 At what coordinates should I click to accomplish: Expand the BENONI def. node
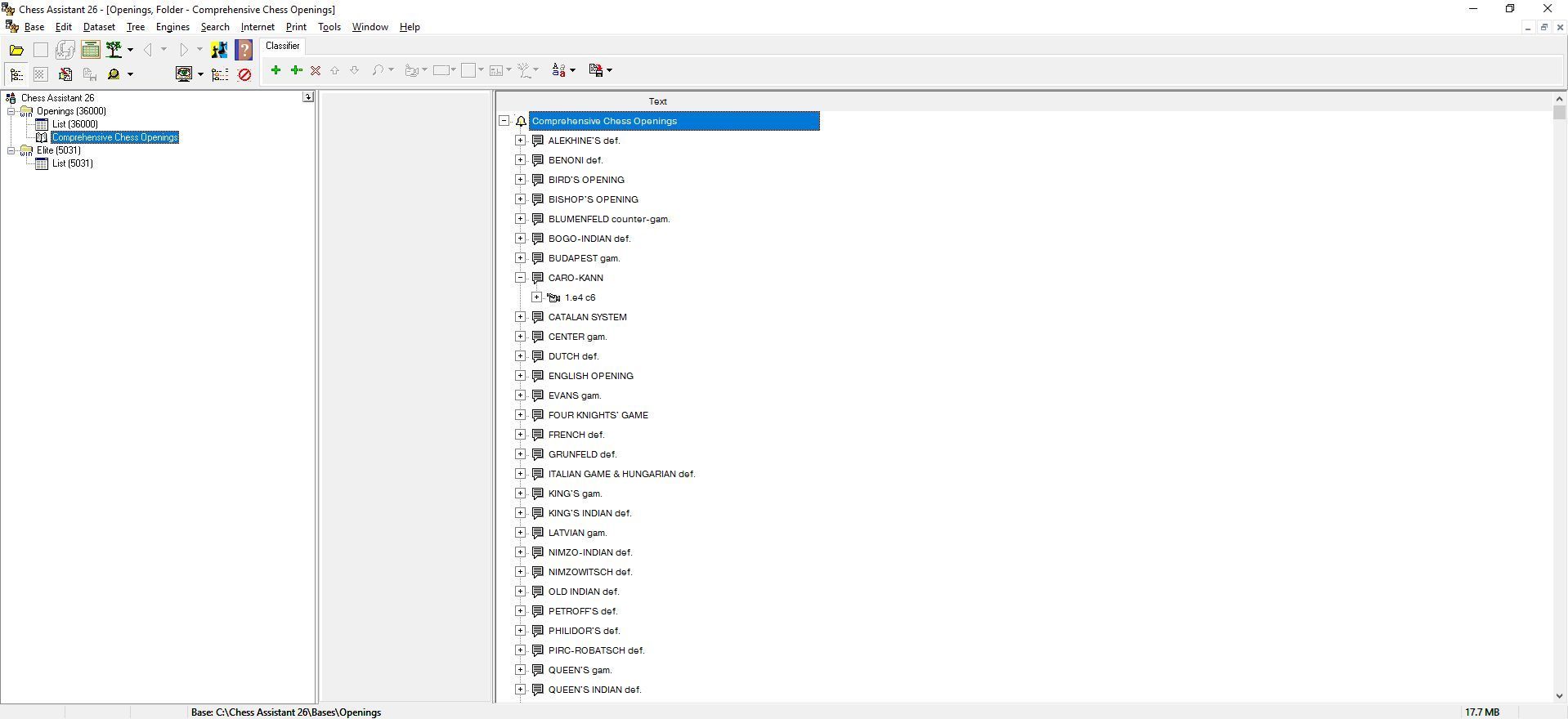click(x=521, y=160)
